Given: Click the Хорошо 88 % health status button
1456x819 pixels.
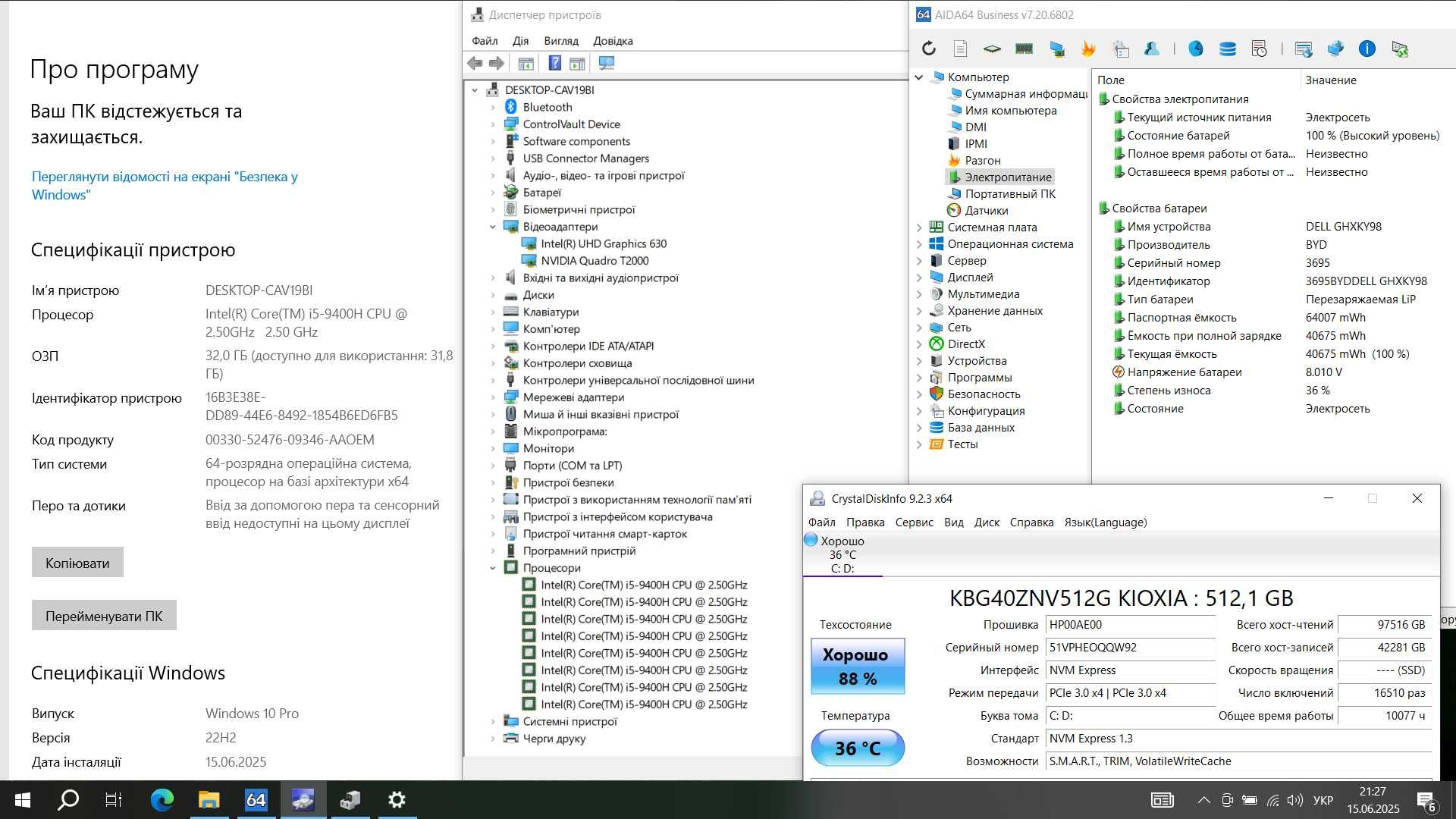Looking at the screenshot, I should pos(858,667).
